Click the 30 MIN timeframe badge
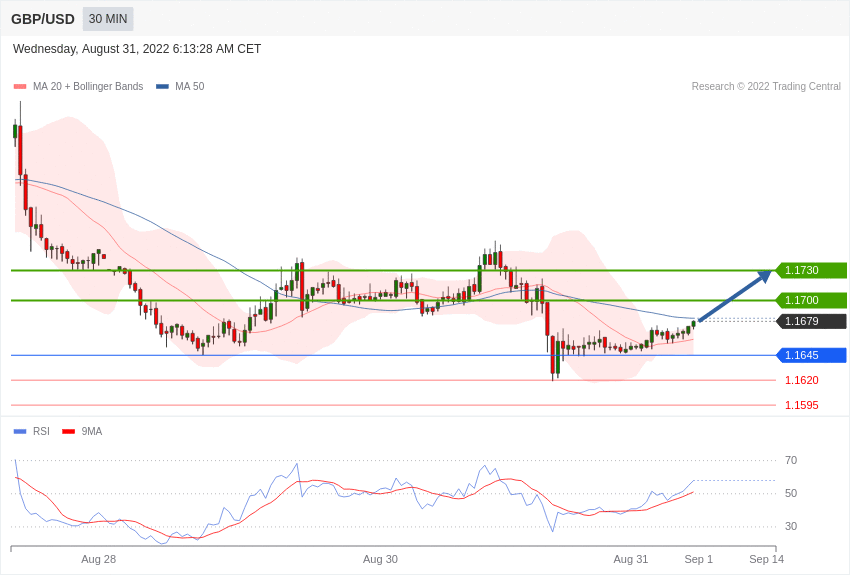This screenshot has width=850, height=576. click(x=108, y=19)
